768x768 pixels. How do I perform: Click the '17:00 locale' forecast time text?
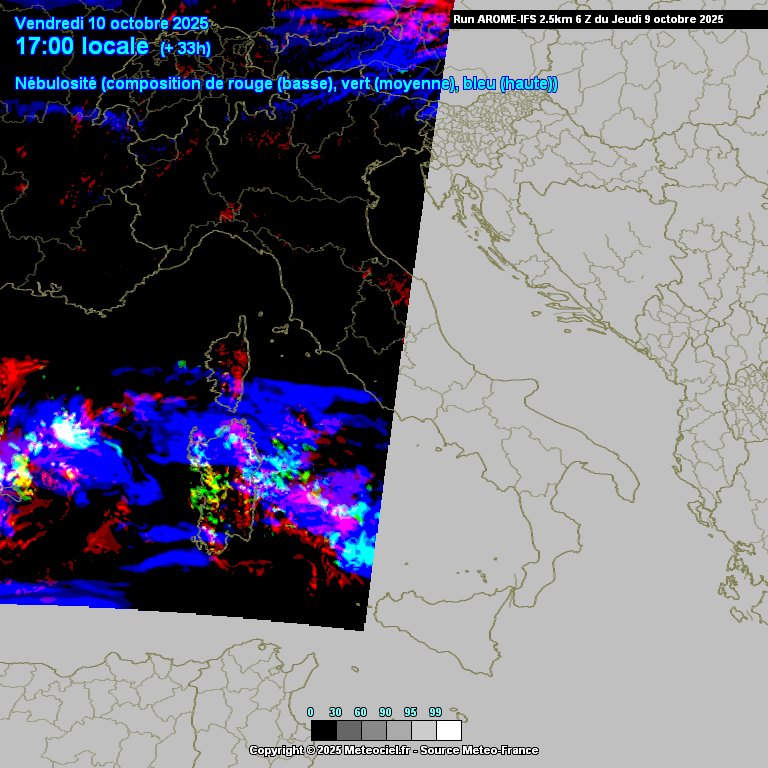tap(82, 46)
